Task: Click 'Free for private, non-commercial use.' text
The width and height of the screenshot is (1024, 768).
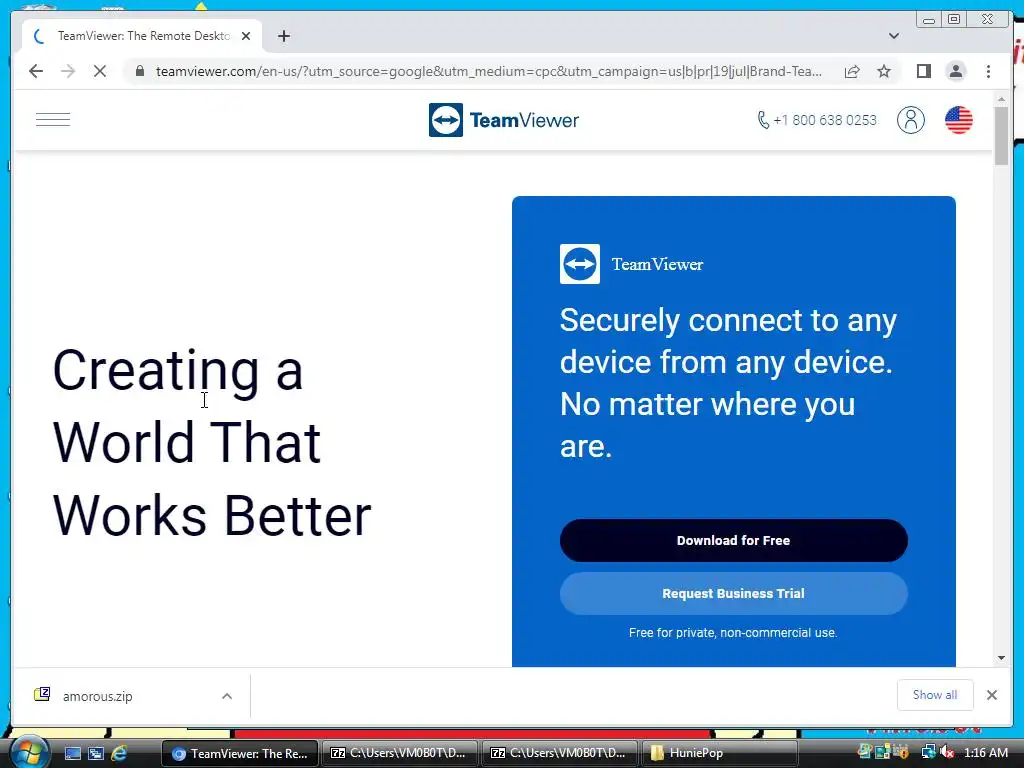Action: coord(733,632)
